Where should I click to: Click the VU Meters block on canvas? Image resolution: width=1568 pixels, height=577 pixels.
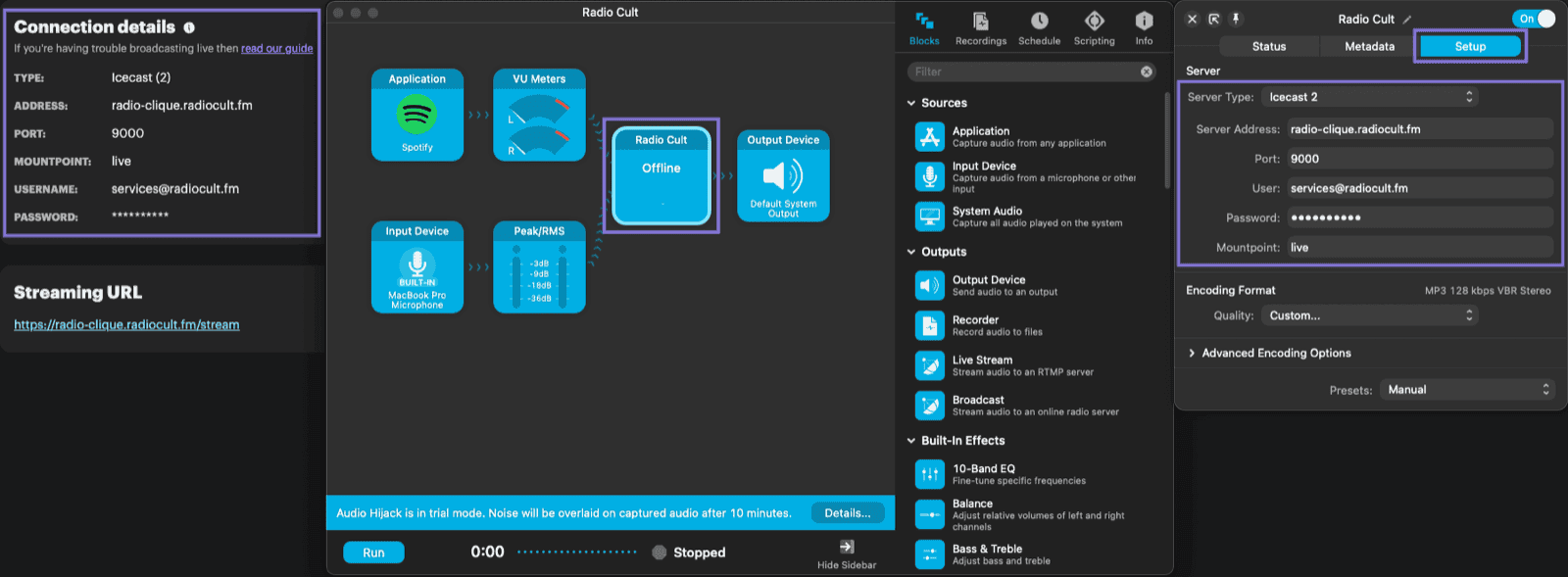539,115
